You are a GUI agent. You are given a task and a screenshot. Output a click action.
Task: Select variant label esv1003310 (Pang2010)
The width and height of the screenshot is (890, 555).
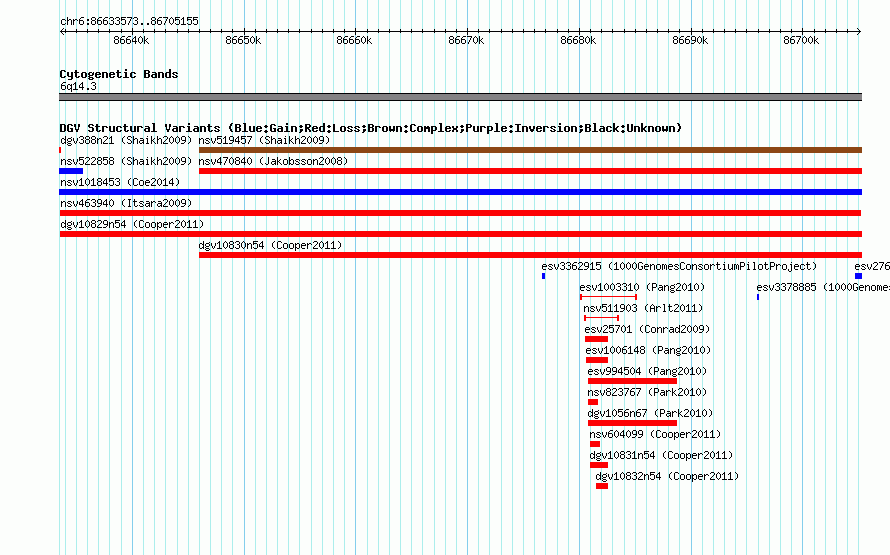tap(642, 287)
